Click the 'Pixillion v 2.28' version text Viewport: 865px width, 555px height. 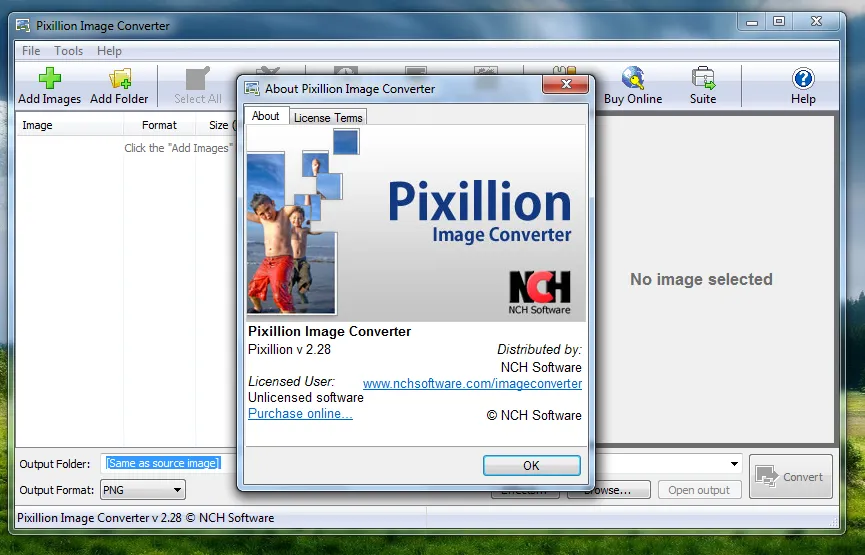point(289,350)
